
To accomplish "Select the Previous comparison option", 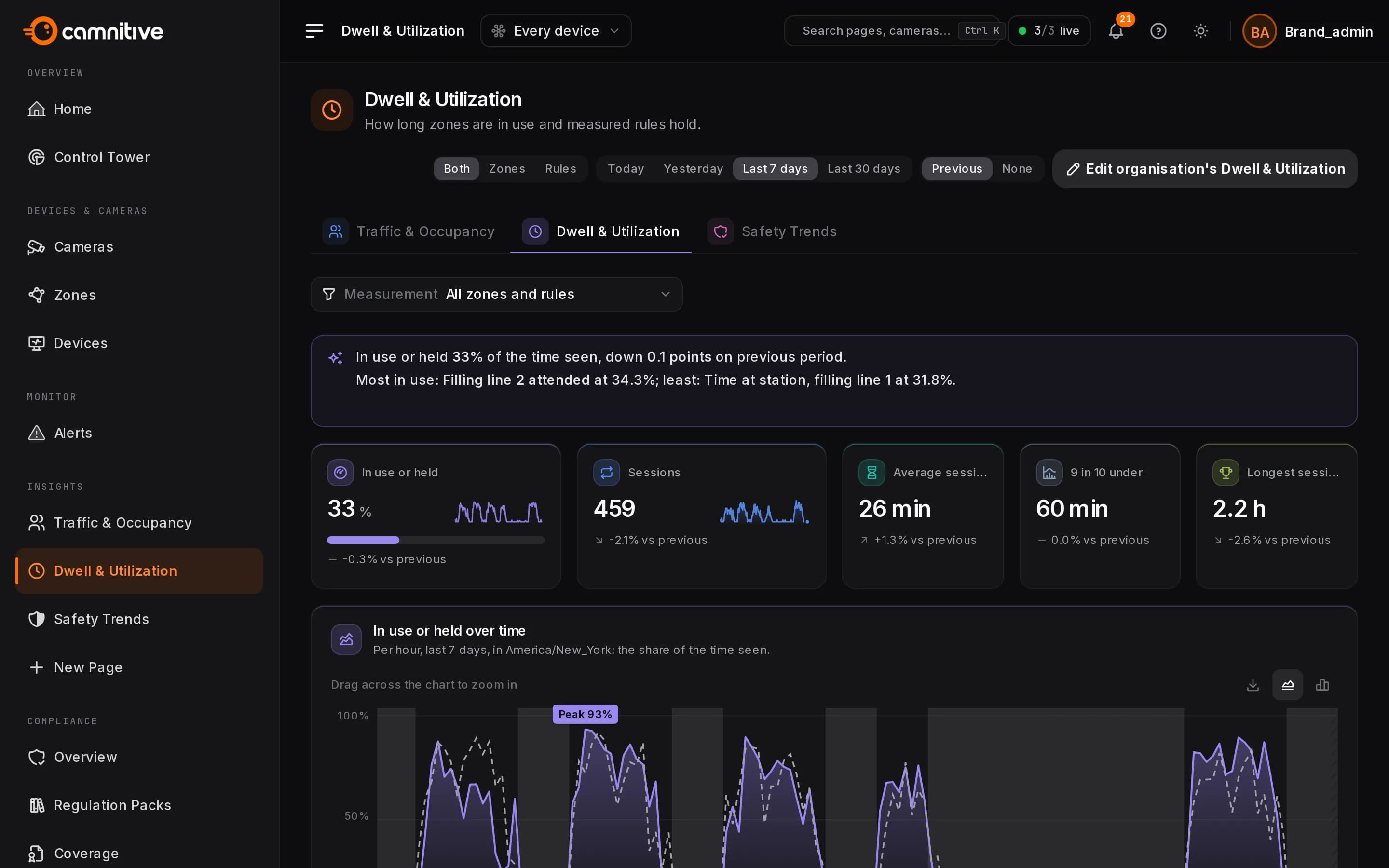I will tap(957, 169).
